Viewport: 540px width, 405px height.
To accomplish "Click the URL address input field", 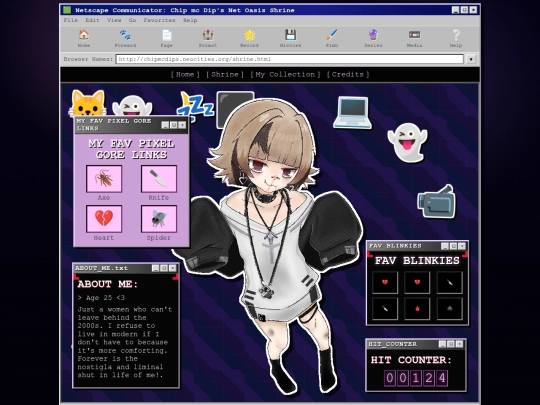I will click(290, 59).
